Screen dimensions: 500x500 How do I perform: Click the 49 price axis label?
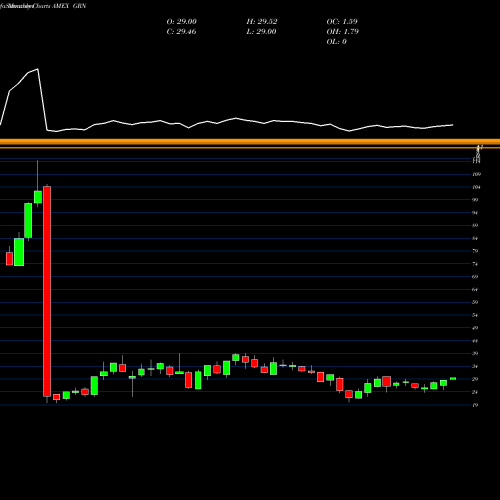tap(475, 328)
